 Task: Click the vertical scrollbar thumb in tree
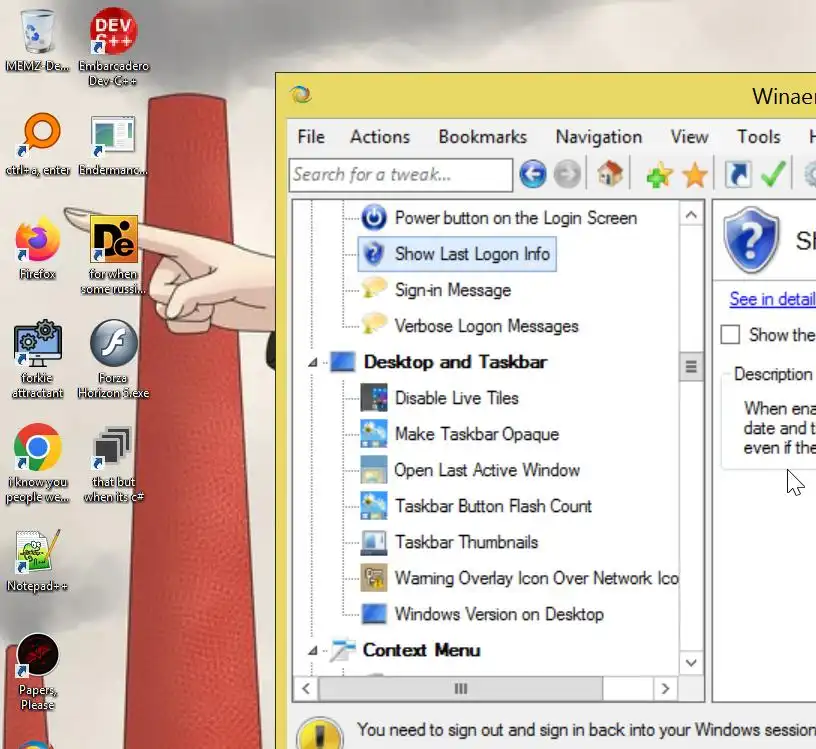pos(691,367)
